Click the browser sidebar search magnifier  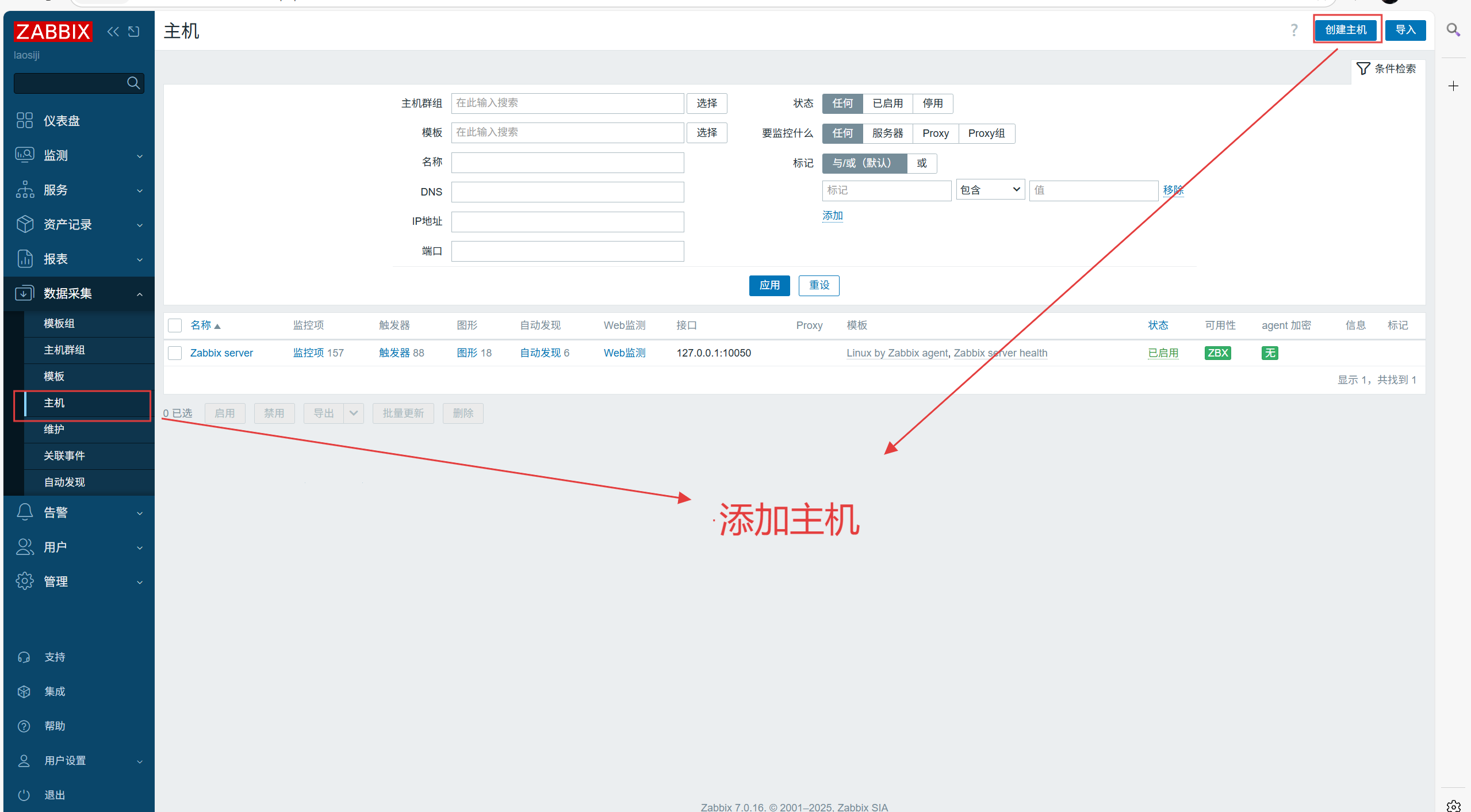(1453, 29)
